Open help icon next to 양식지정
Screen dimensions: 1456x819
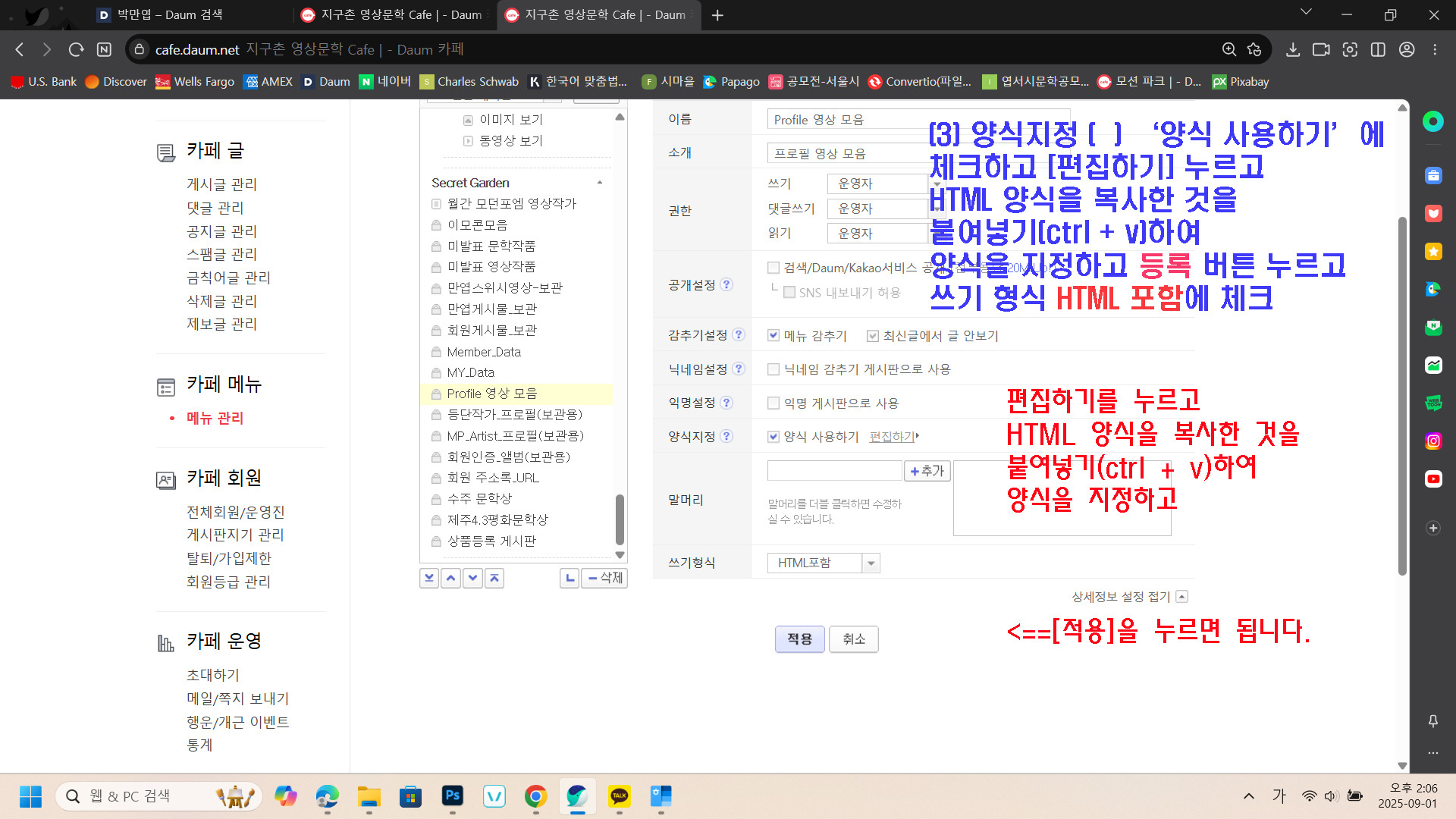click(x=726, y=436)
